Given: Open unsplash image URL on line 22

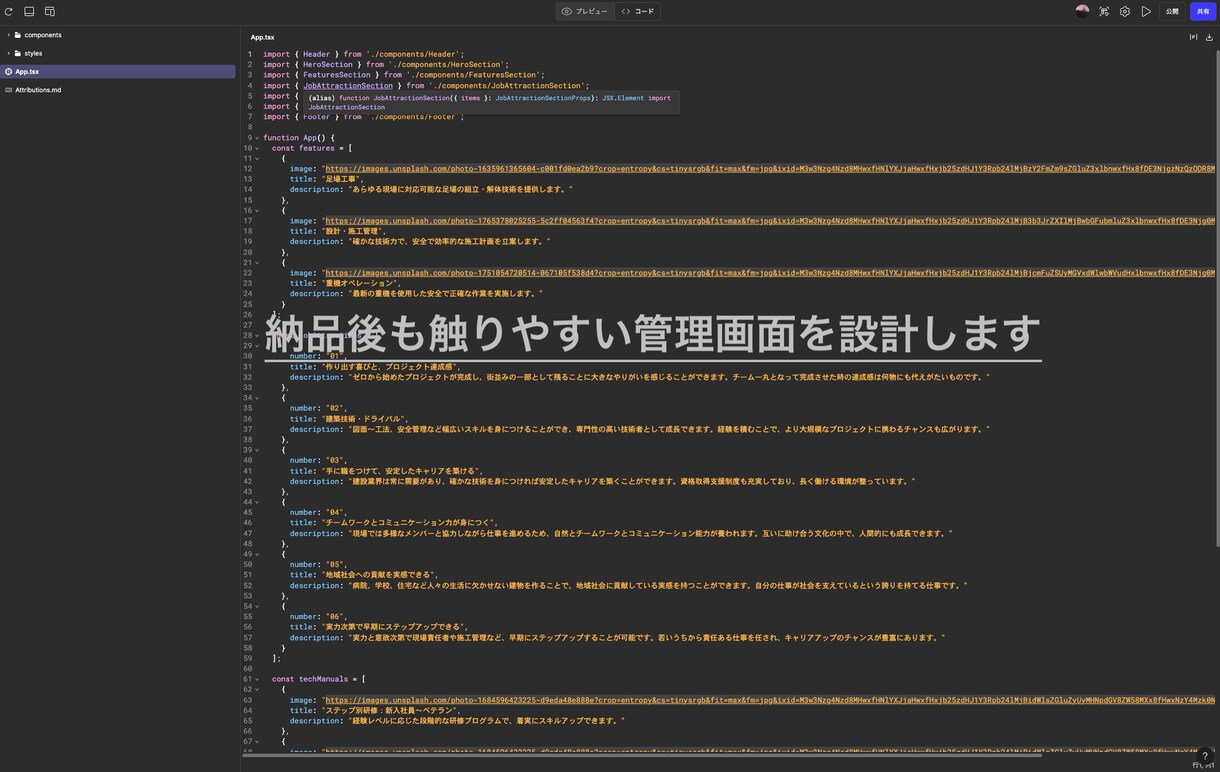Looking at the screenshot, I should pos(770,273).
